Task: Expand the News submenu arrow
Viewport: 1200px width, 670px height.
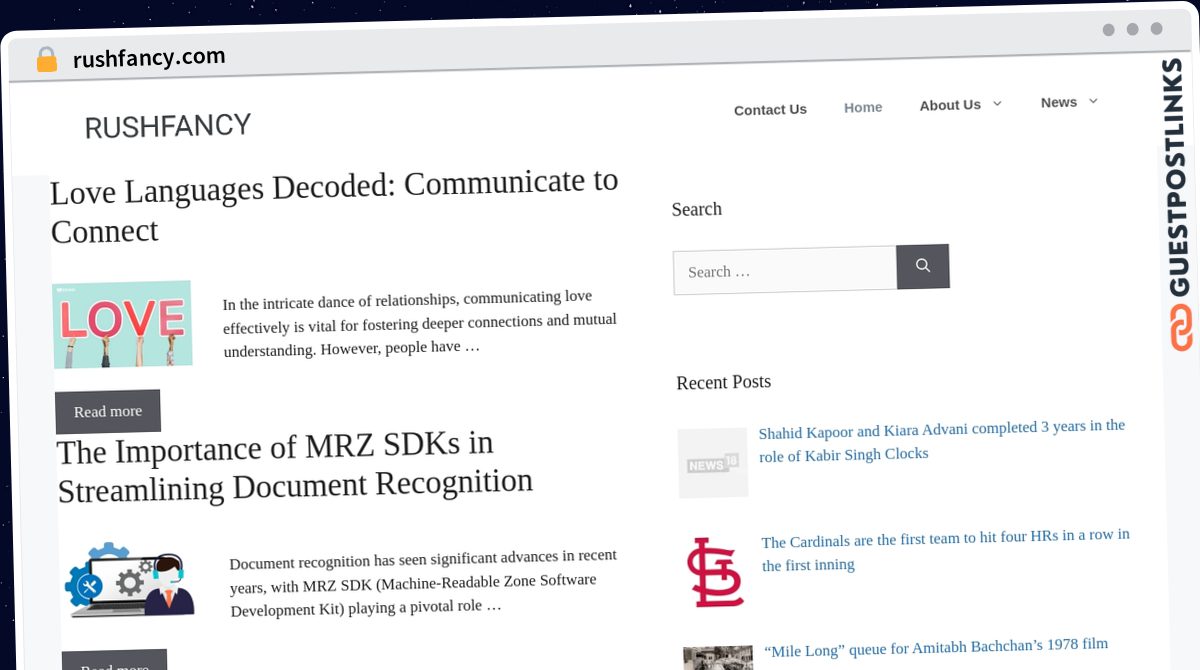Action: (x=1093, y=101)
